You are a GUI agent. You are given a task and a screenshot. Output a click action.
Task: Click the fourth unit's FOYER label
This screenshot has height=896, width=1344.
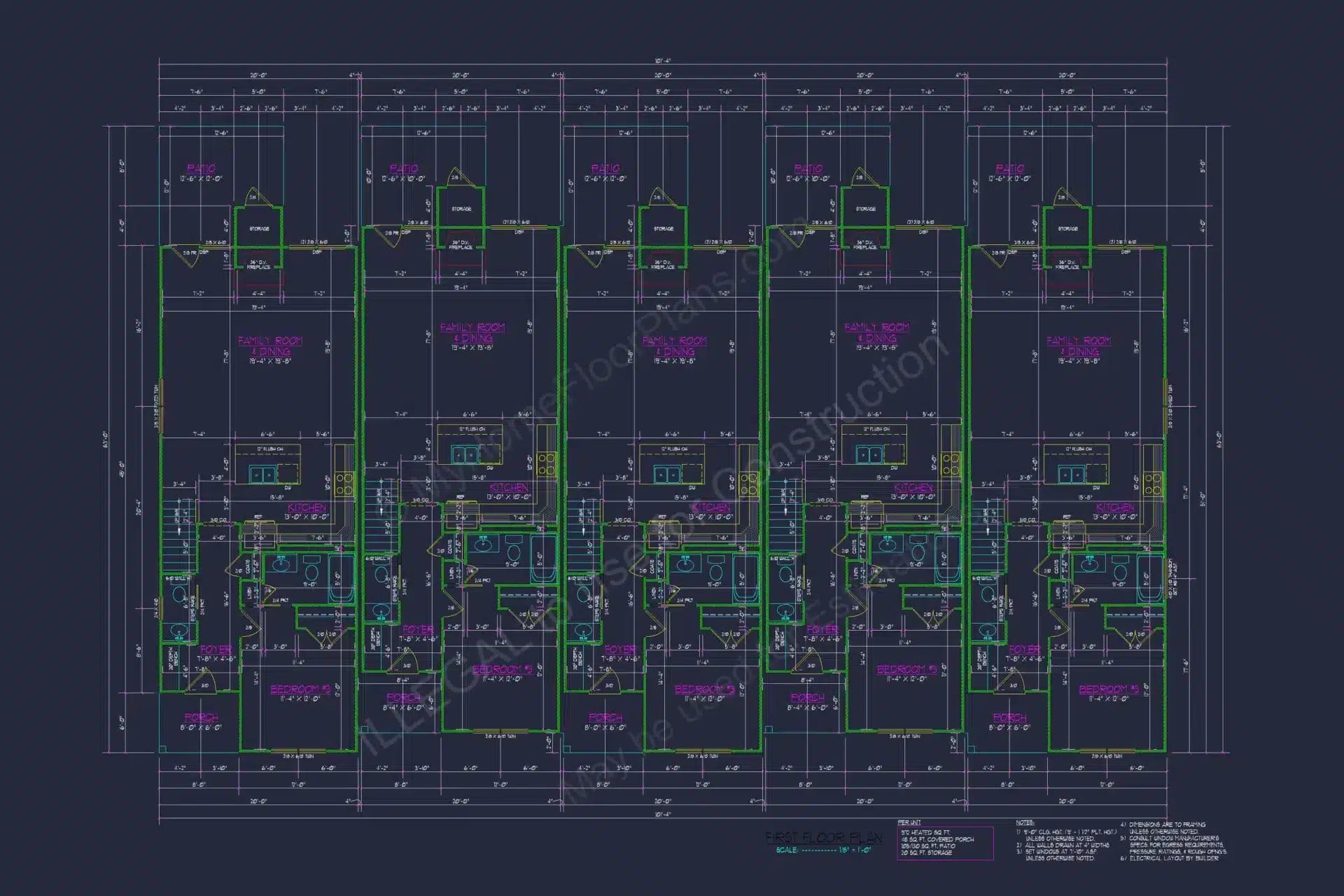(x=822, y=630)
